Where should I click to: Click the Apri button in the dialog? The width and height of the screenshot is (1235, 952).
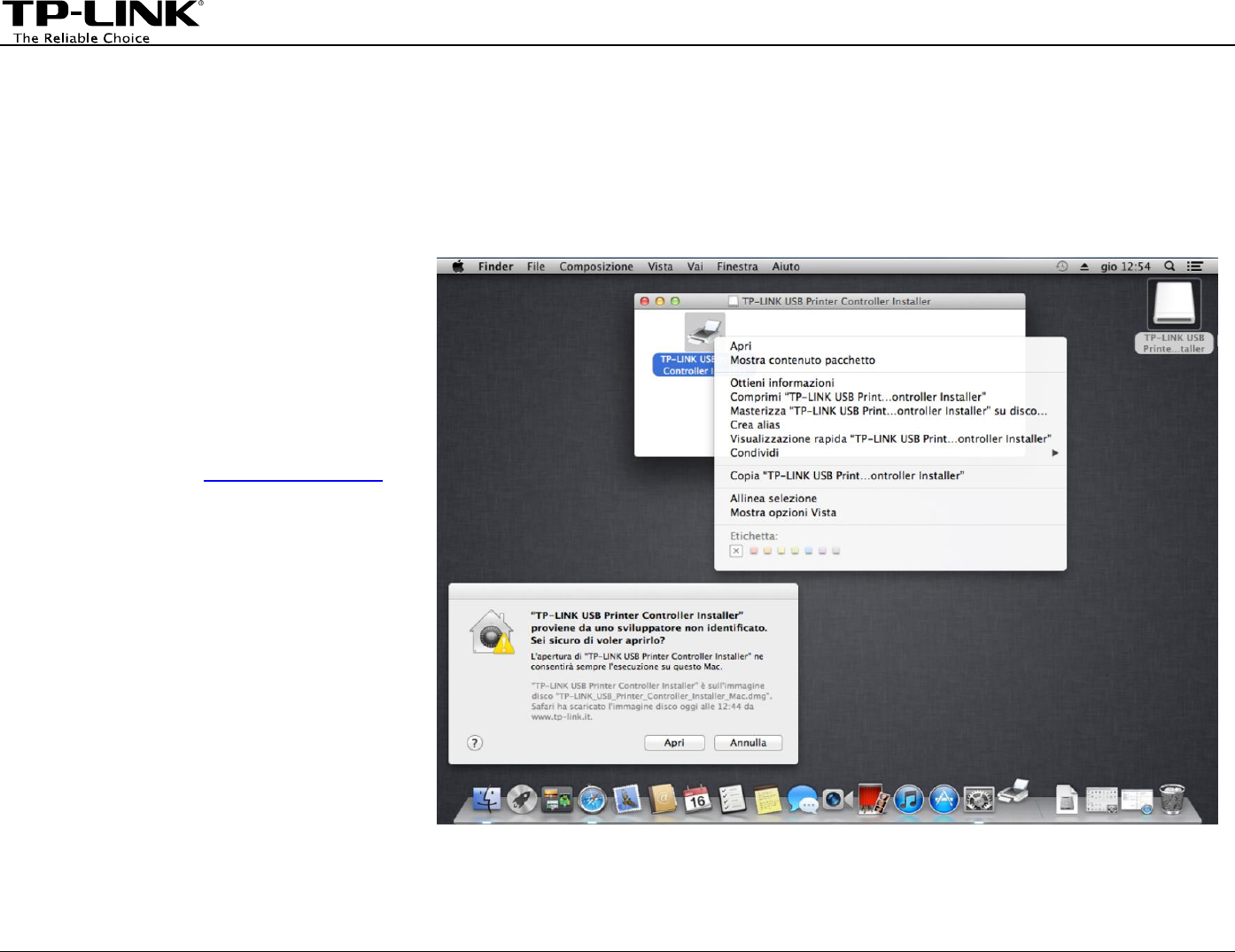click(x=674, y=743)
